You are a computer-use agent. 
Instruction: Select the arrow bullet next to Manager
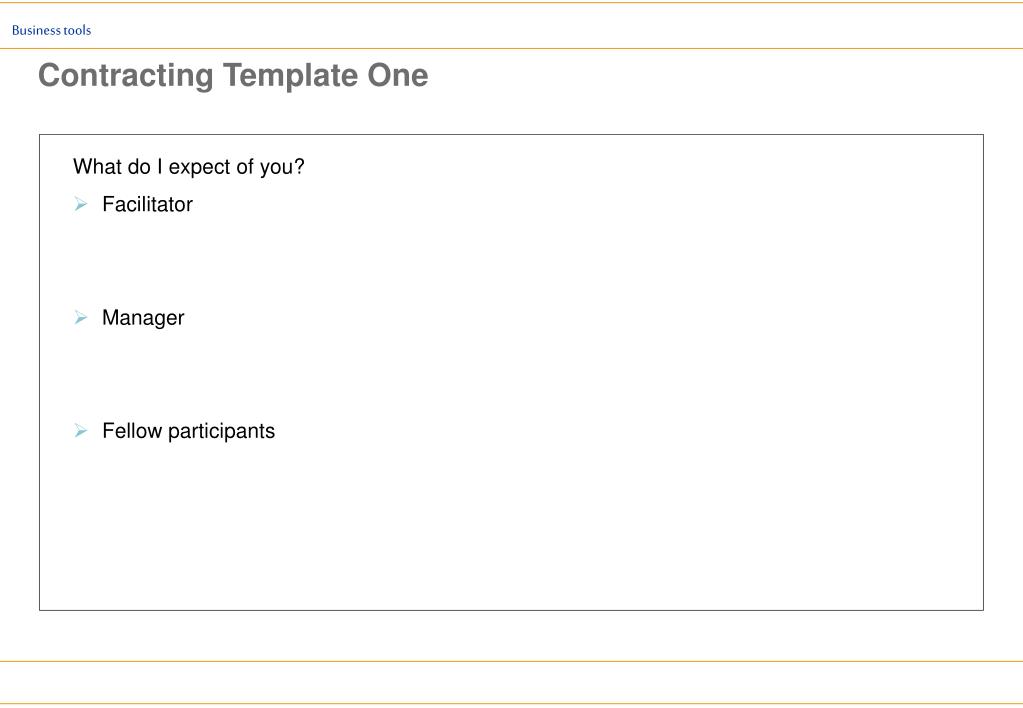(x=80, y=318)
